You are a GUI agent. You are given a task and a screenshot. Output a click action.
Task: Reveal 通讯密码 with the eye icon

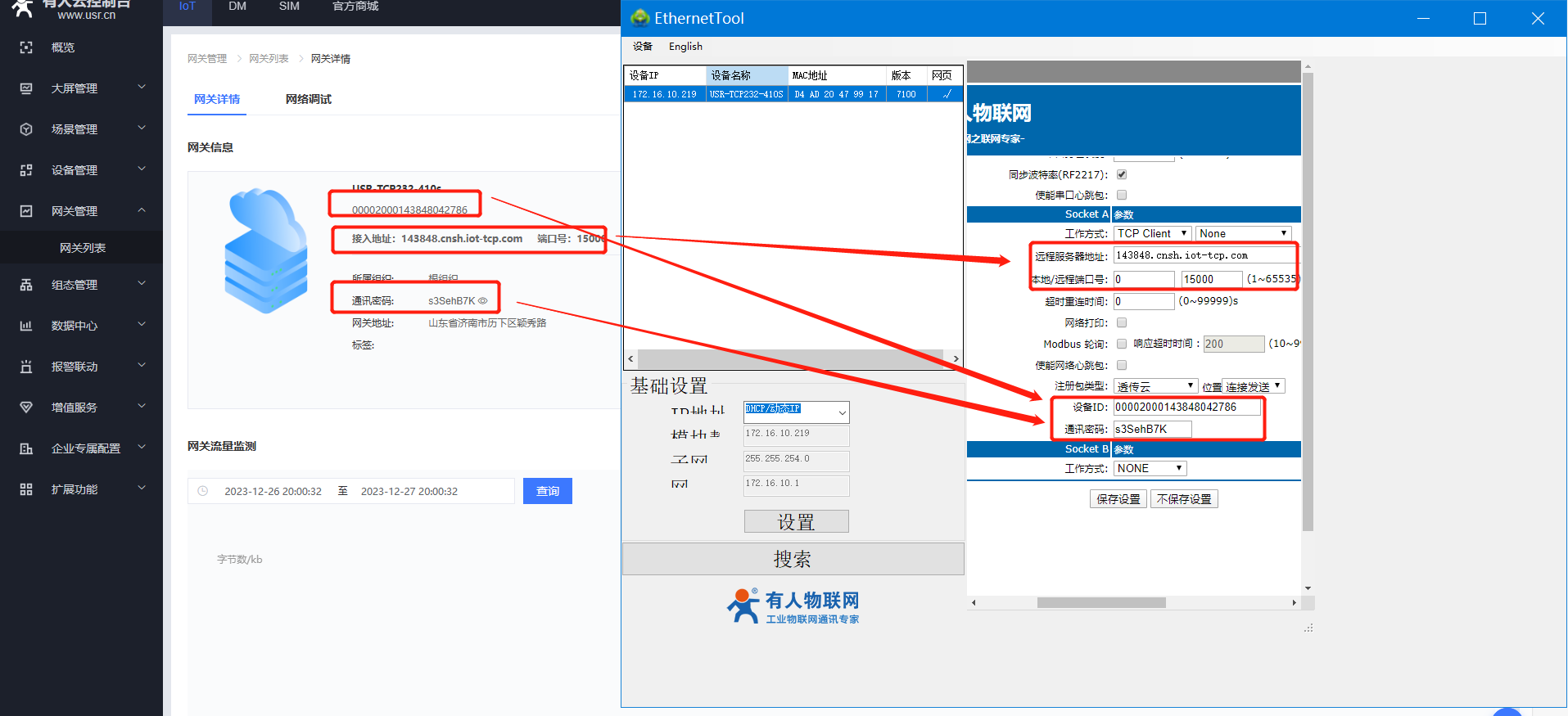[483, 301]
